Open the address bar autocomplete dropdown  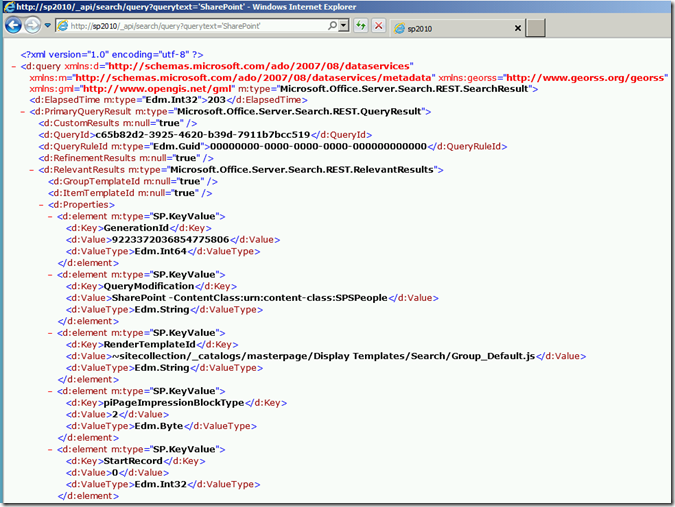click(x=344, y=26)
